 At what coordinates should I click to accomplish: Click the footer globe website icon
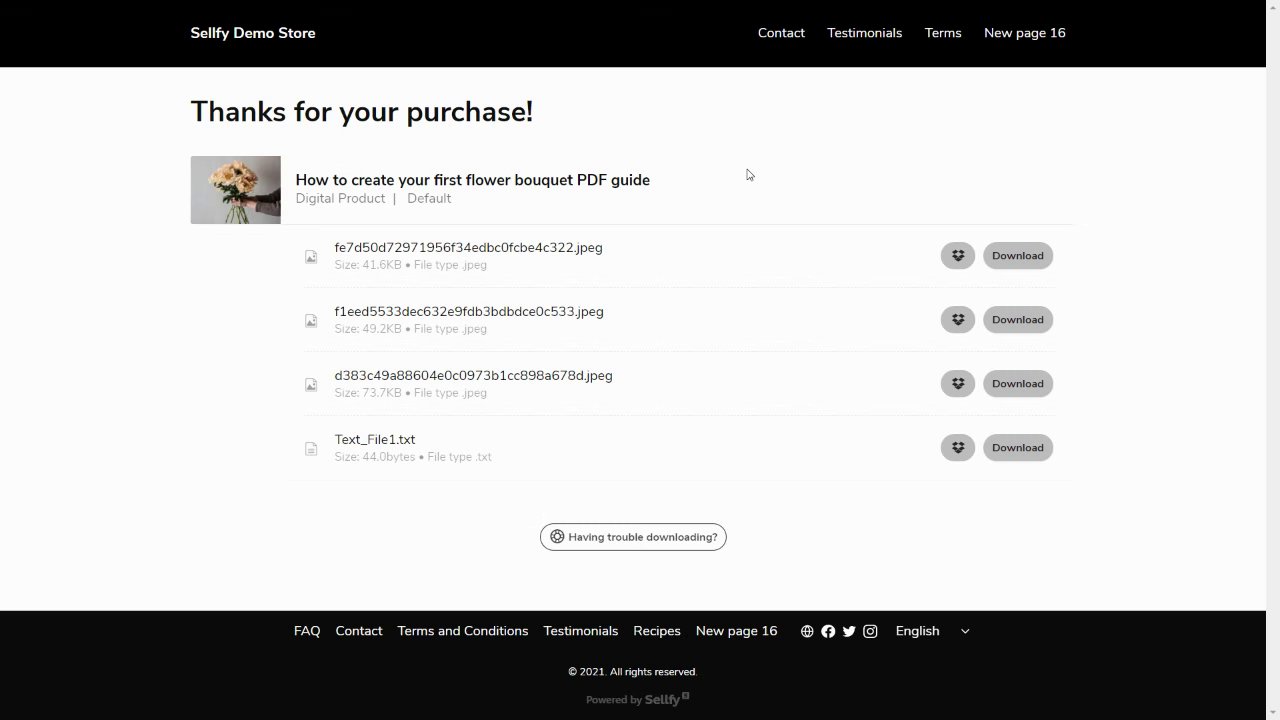(807, 631)
